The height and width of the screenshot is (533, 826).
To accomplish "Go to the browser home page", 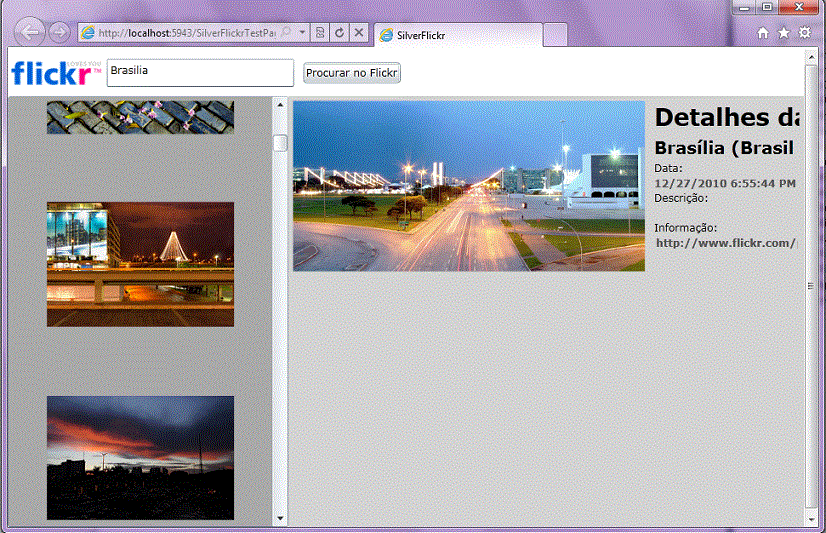I will point(763,33).
